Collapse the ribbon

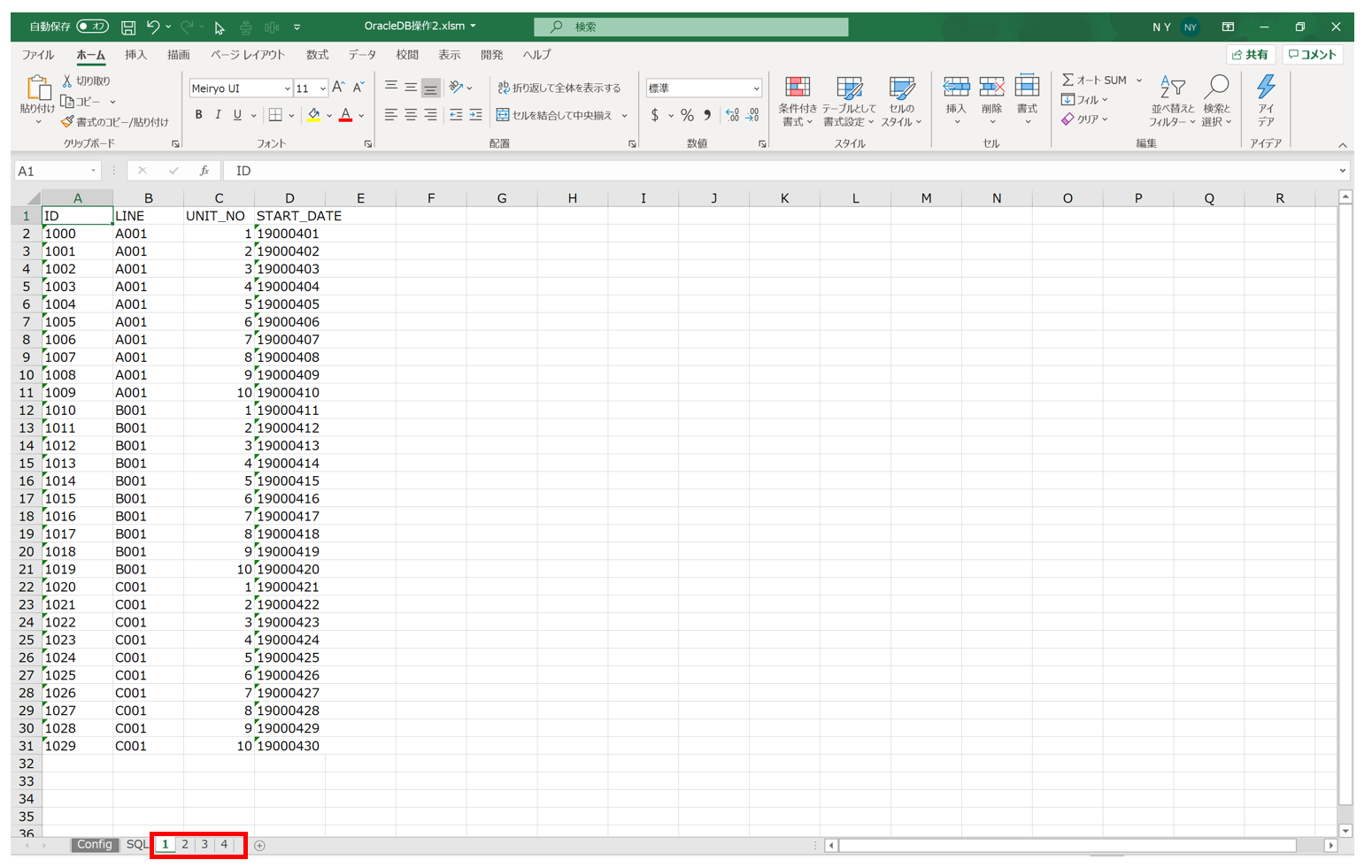tap(1343, 145)
